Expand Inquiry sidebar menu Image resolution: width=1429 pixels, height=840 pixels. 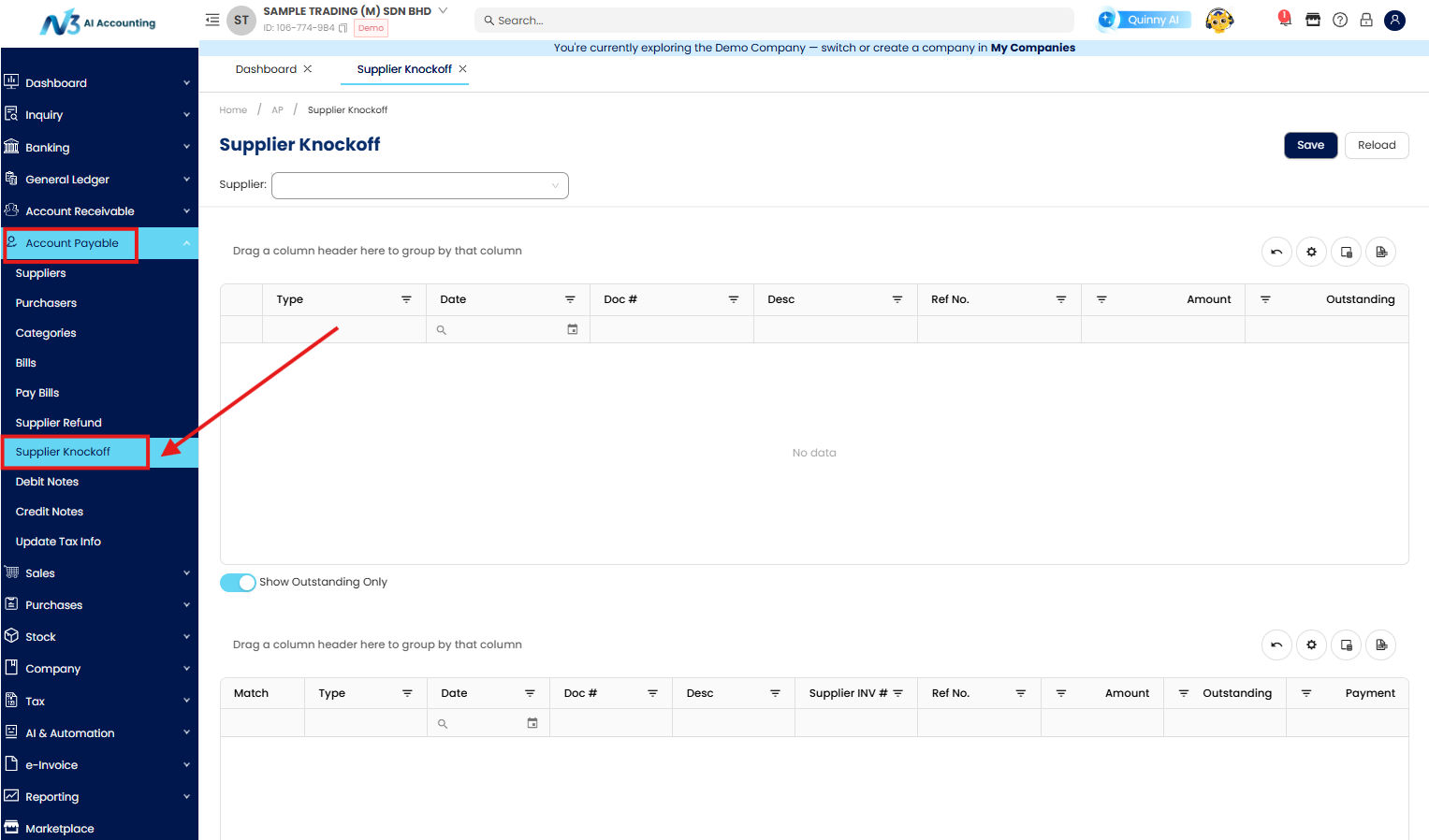pos(99,115)
